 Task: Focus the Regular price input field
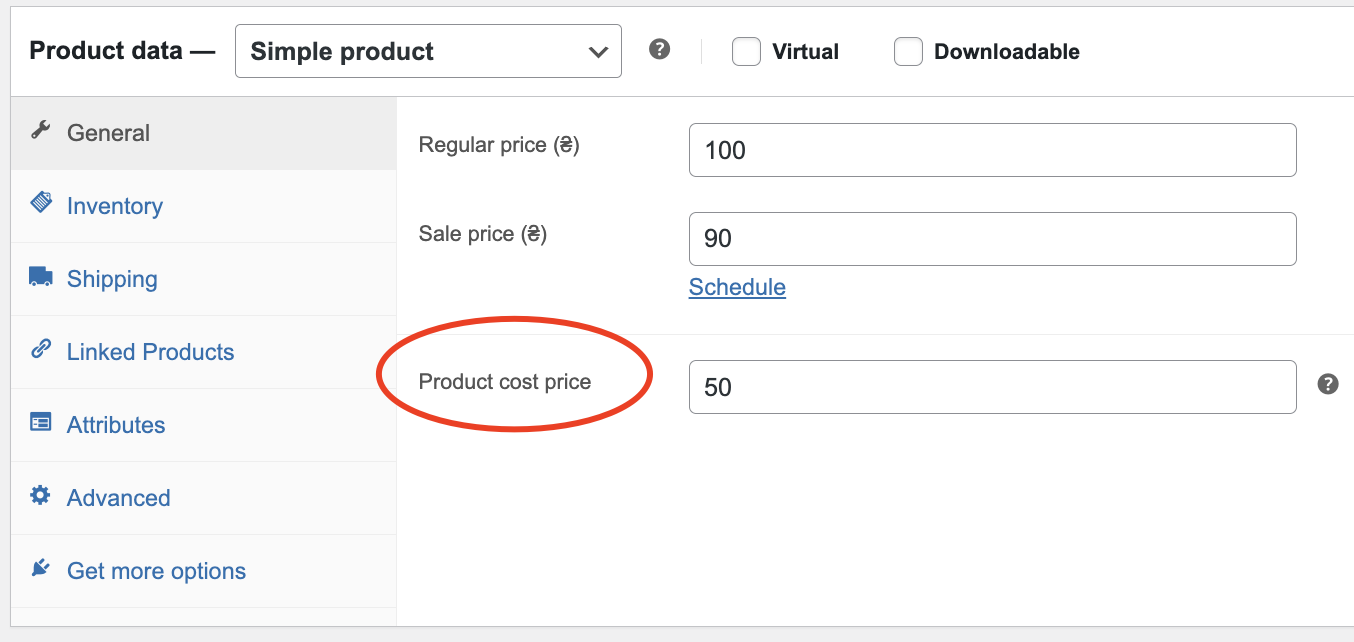pyautogui.click(x=992, y=150)
